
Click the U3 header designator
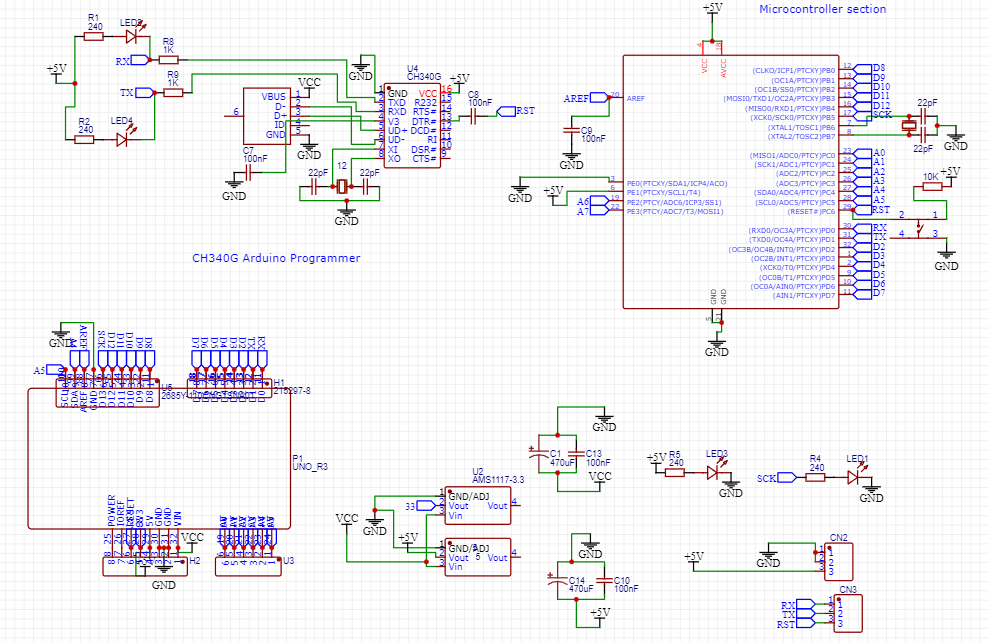tap(289, 561)
